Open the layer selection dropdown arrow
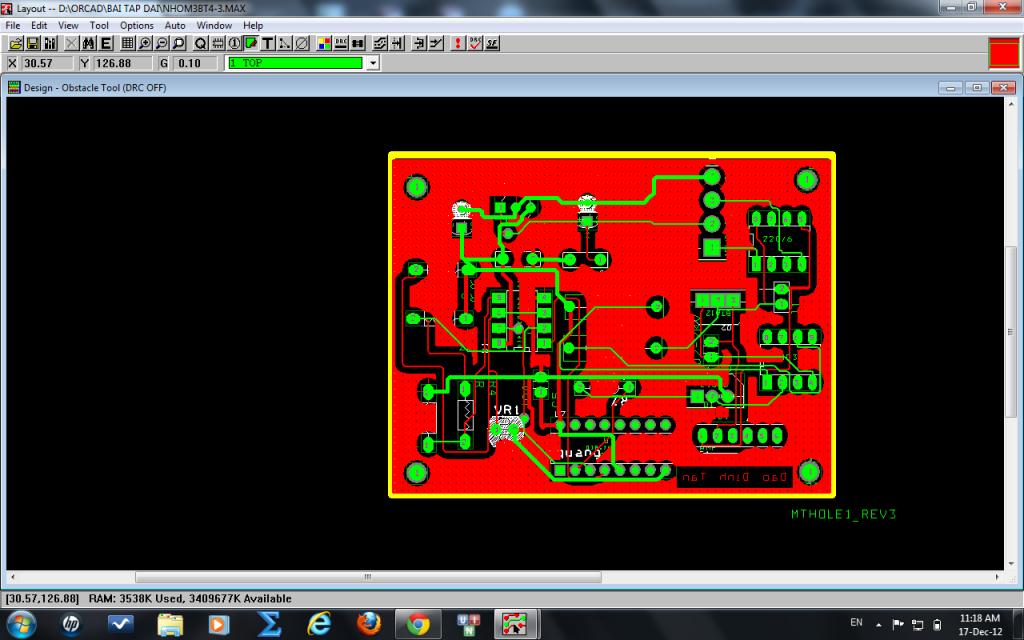The image size is (1024, 640). [373, 63]
